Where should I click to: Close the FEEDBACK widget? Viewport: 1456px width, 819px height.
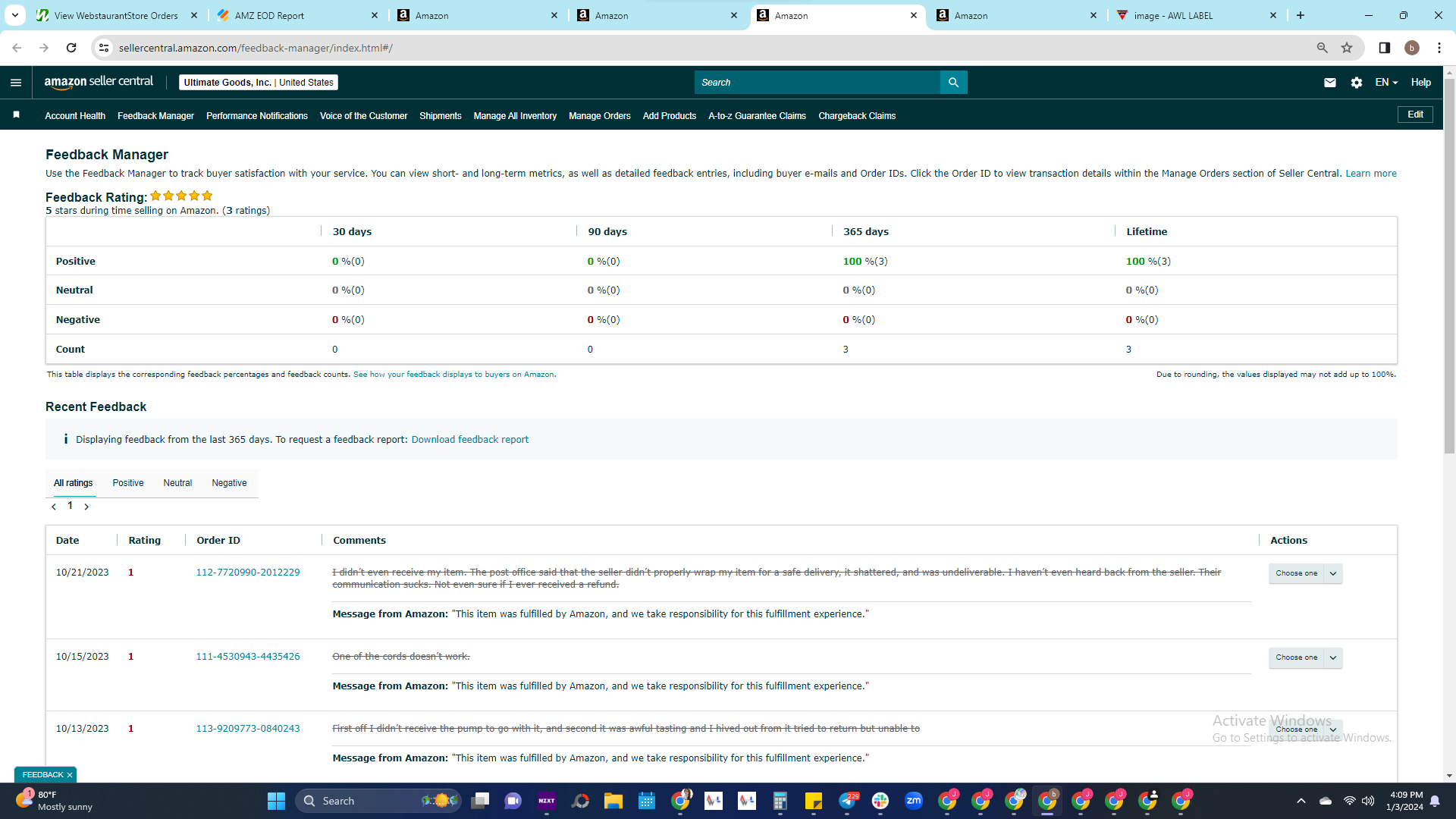[70, 775]
